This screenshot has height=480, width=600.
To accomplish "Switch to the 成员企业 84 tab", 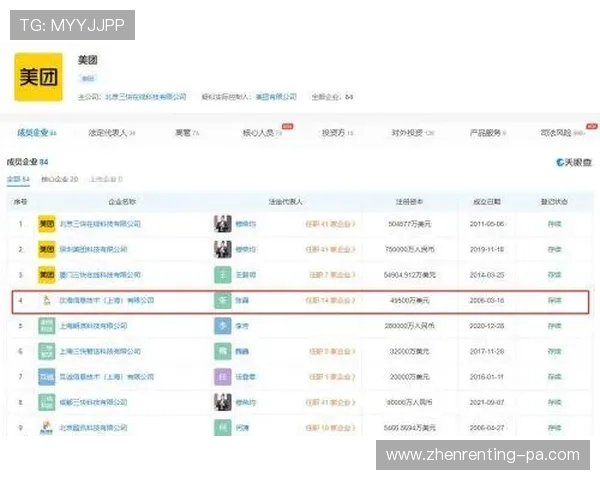I will [37, 133].
